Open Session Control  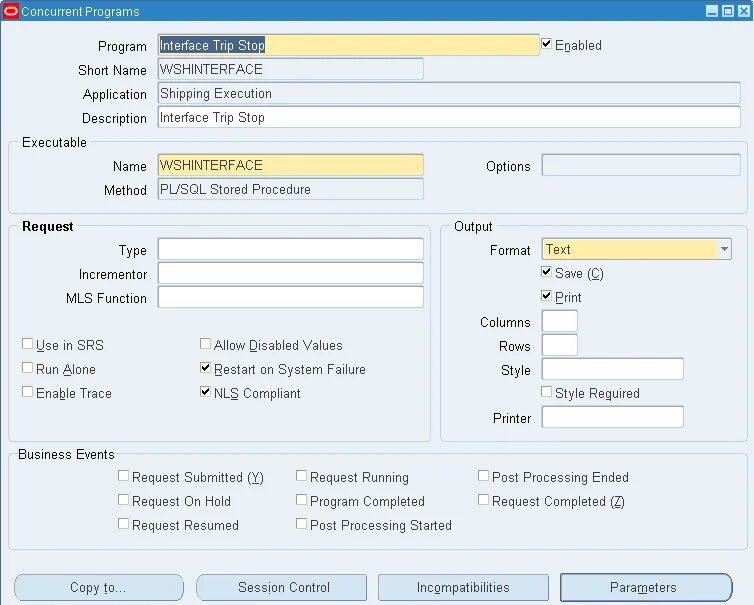coord(281,587)
